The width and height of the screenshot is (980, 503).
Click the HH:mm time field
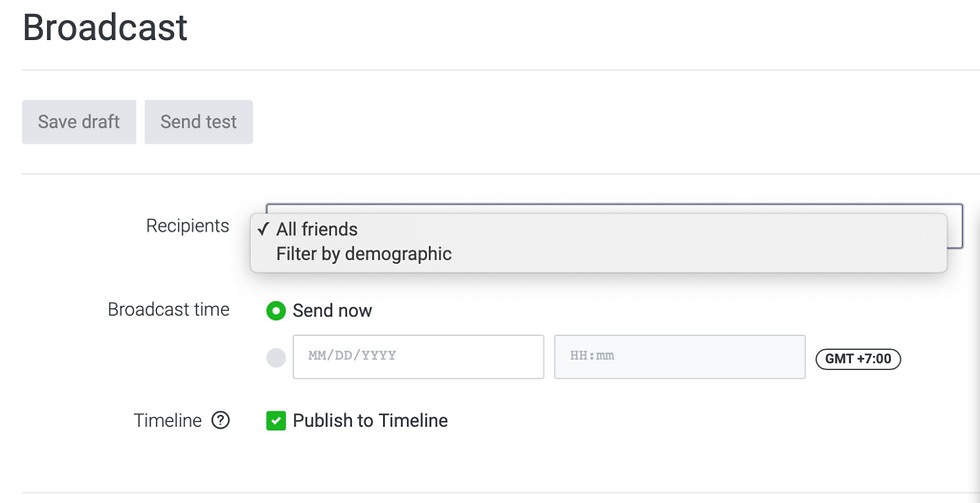pos(679,357)
